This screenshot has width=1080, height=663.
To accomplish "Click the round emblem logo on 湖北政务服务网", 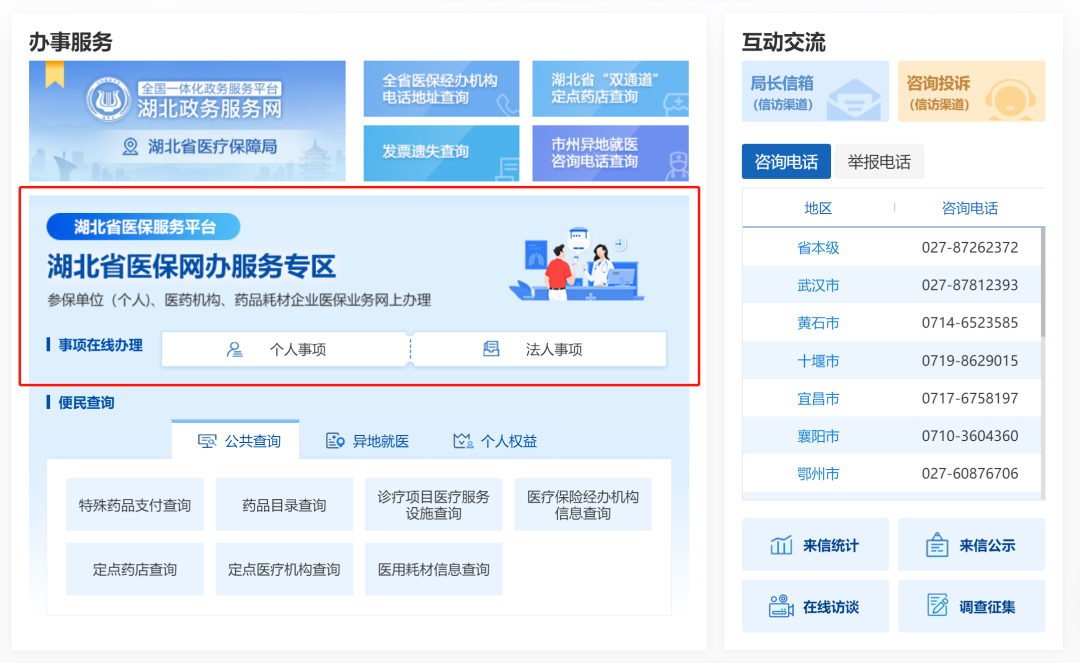I will (x=108, y=98).
